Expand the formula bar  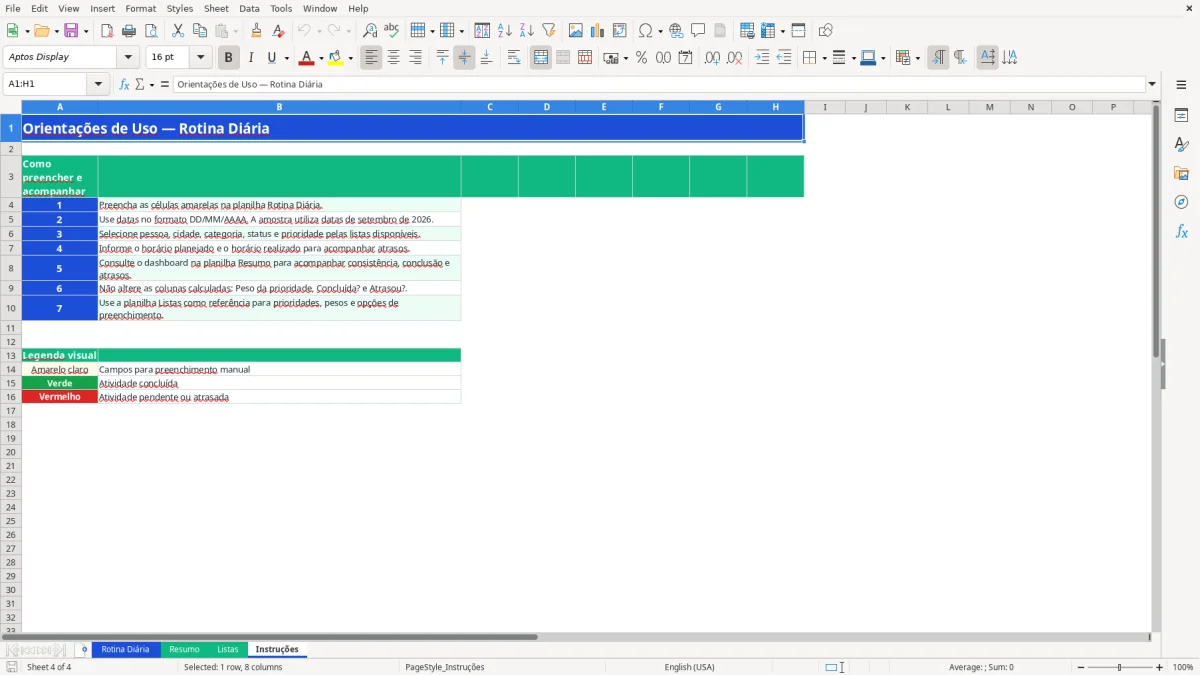(1152, 85)
